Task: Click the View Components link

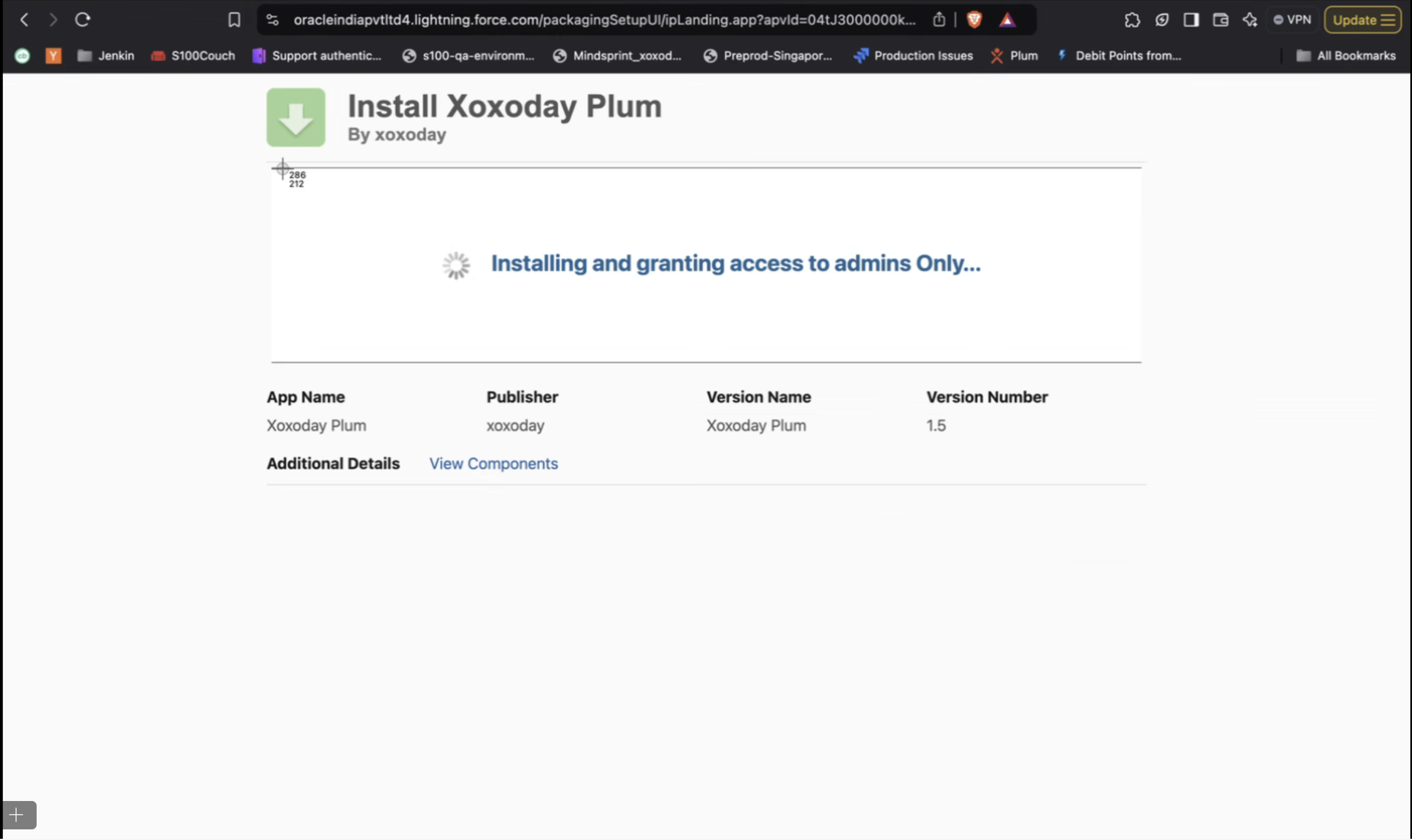Action: point(493,464)
